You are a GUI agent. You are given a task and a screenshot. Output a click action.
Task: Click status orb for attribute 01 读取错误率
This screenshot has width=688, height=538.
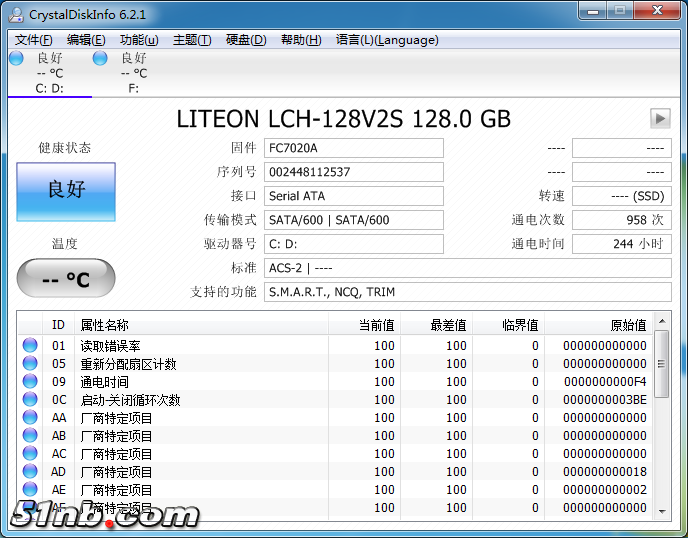[30, 346]
